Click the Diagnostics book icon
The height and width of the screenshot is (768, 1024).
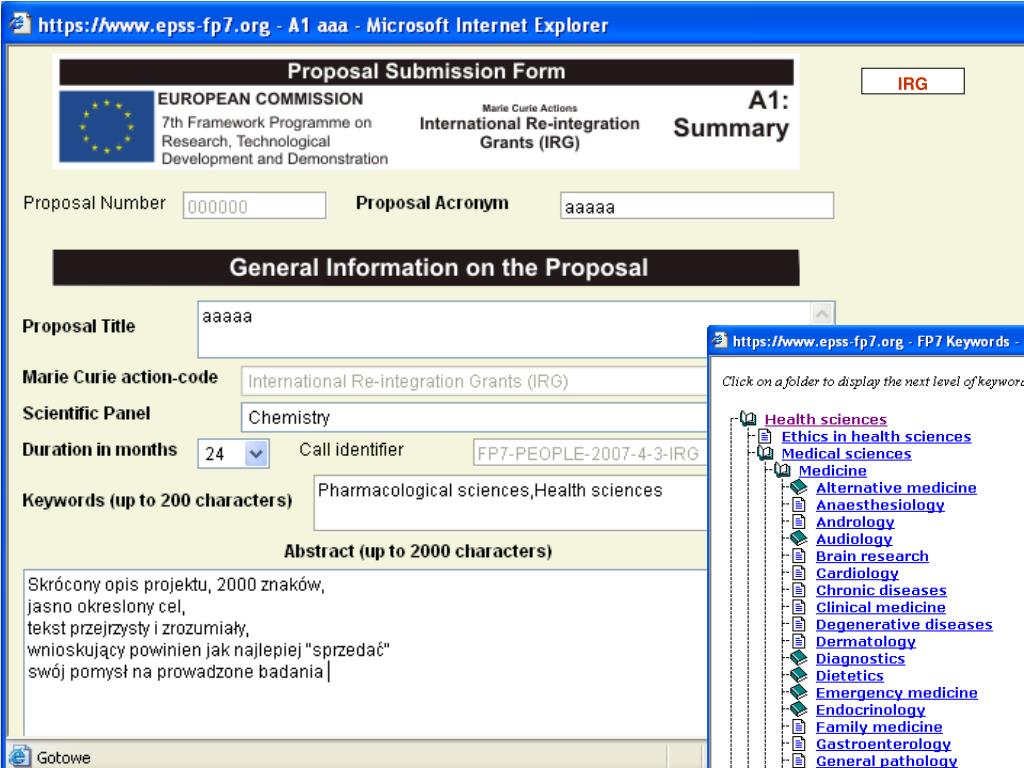[x=799, y=658]
